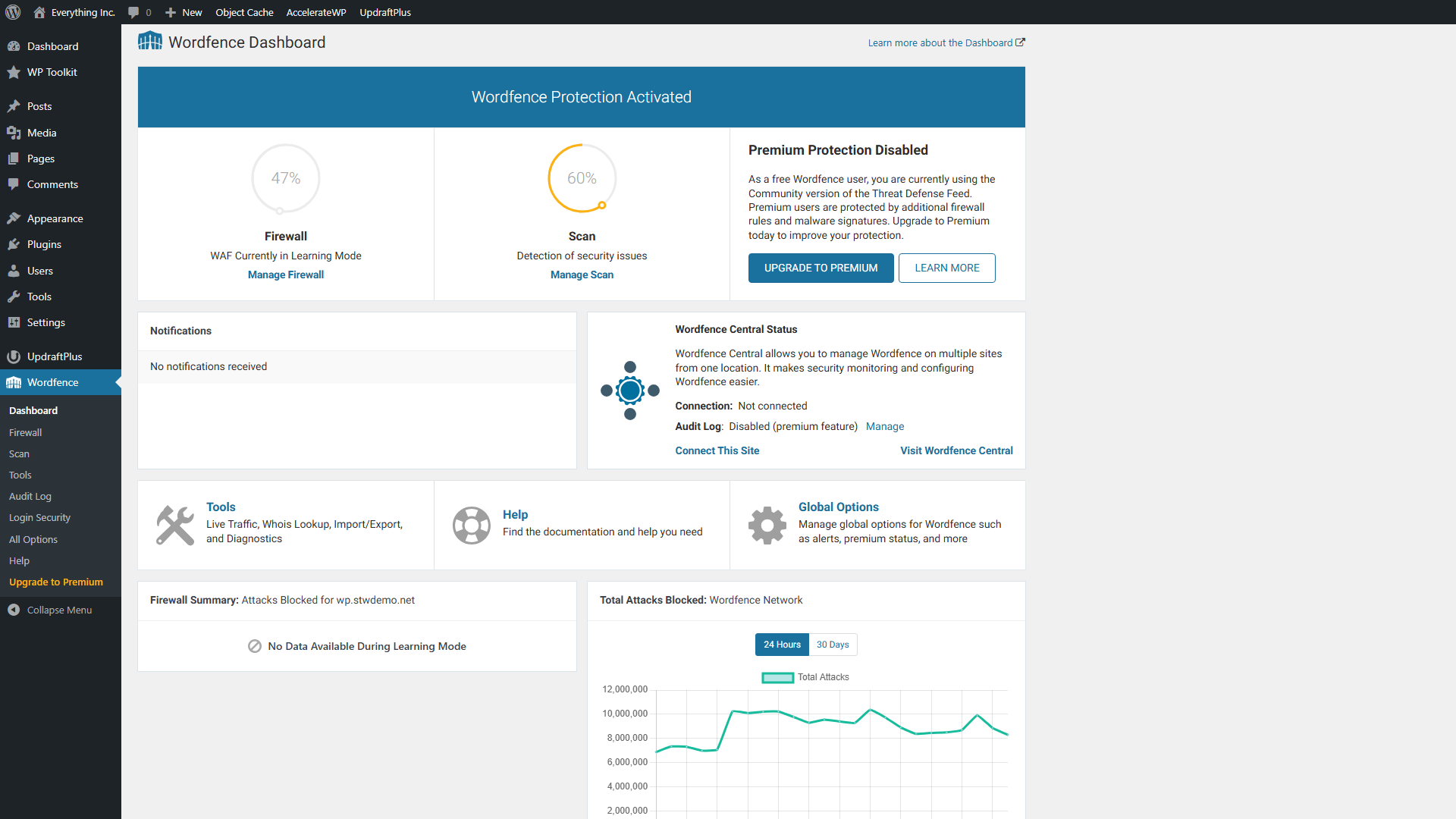Click the Dashboard gauge icon in sidebar
Image resolution: width=1456 pixels, height=819 pixels.
coord(14,46)
